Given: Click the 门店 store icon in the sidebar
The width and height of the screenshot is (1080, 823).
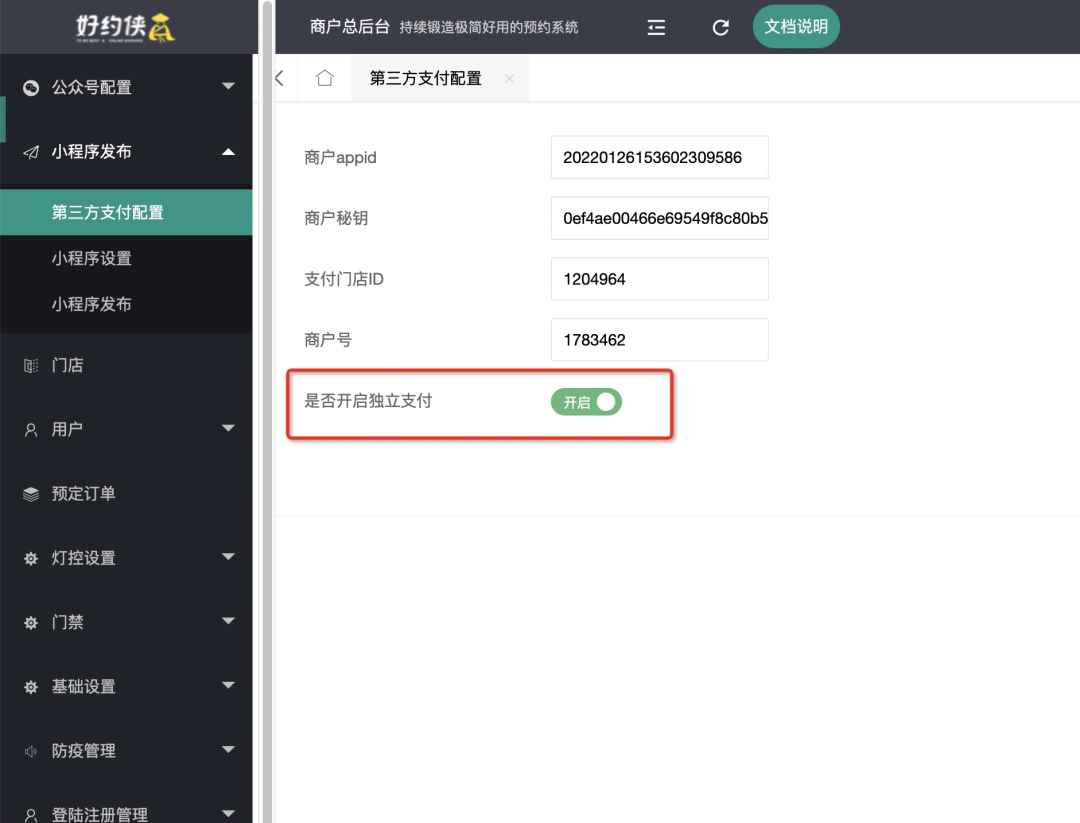Looking at the screenshot, I should [x=30, y=365].
